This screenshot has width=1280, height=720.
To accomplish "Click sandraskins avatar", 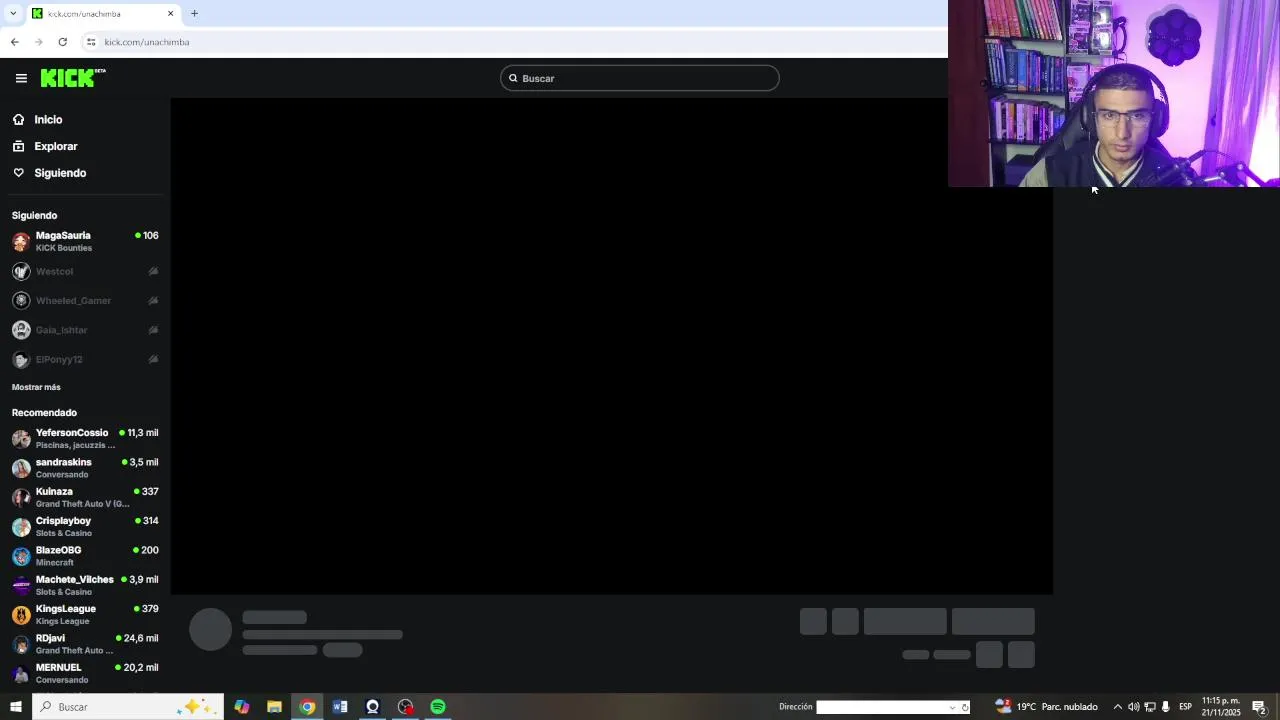I will [x=21, y=468].
